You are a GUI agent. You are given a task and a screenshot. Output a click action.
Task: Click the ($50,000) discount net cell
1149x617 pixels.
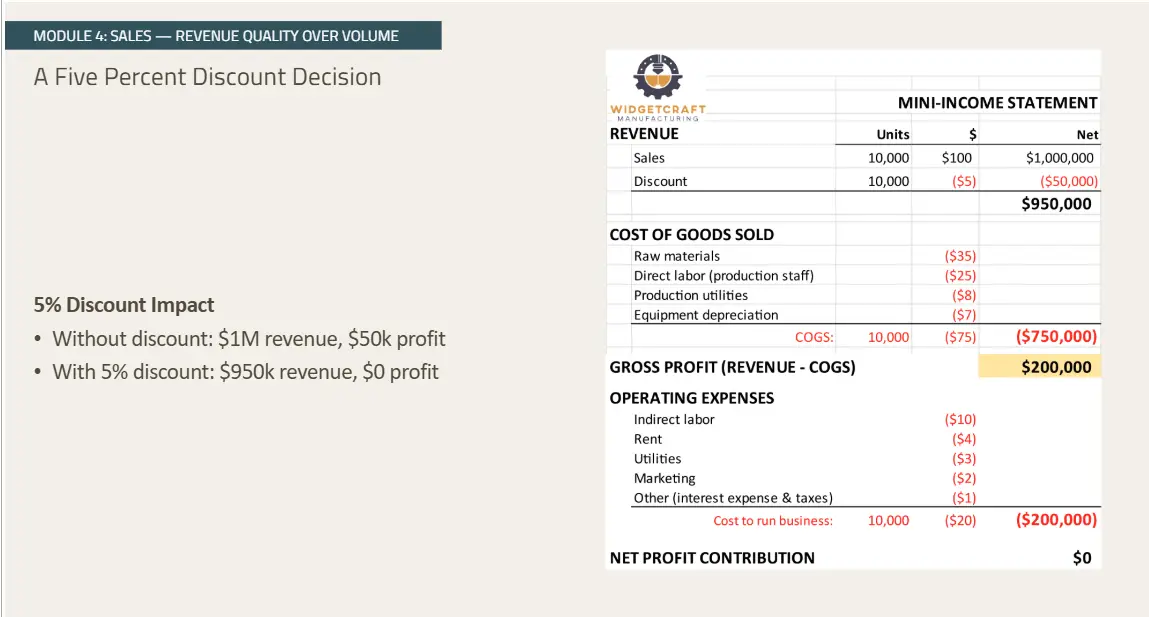pyautogui.click(x=1068, y=181)
